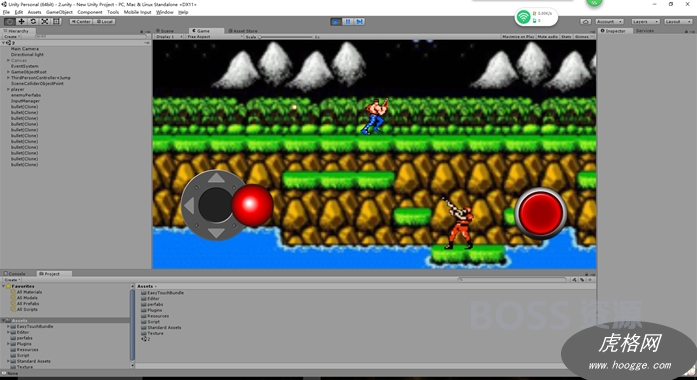Open the Layers dropdown
The width and height of the screenshot is (697, 380).
pos(645,21)
